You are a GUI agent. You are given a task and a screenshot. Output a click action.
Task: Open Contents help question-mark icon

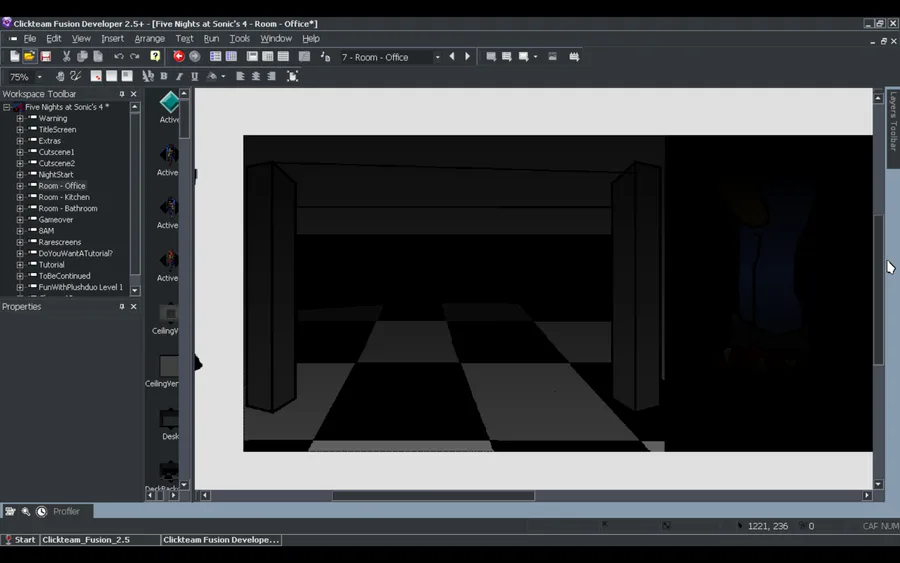pyautogui.click(x=155, y=56)
